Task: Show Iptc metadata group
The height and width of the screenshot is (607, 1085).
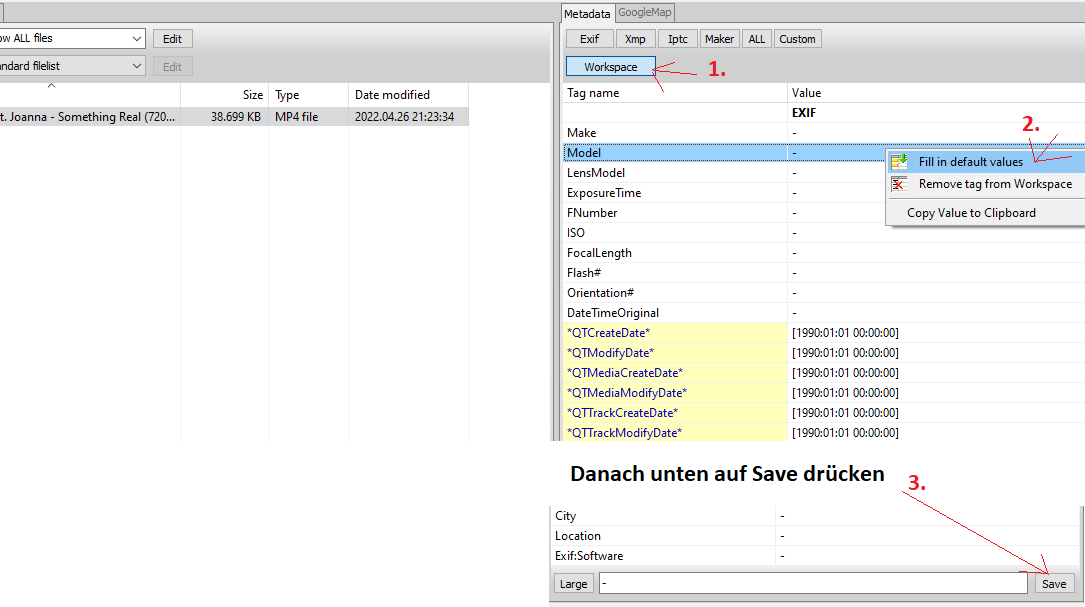Action: click(678, 39)
